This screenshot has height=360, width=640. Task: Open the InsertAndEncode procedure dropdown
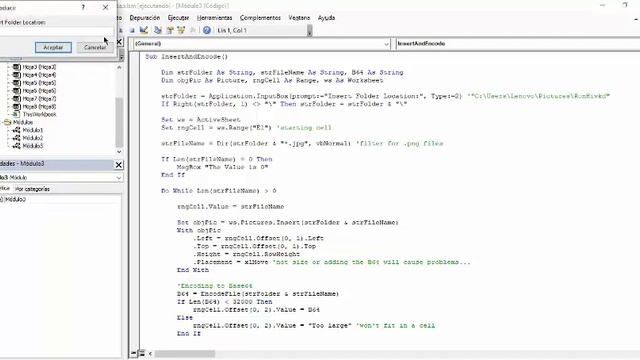[x=518, y=44]
